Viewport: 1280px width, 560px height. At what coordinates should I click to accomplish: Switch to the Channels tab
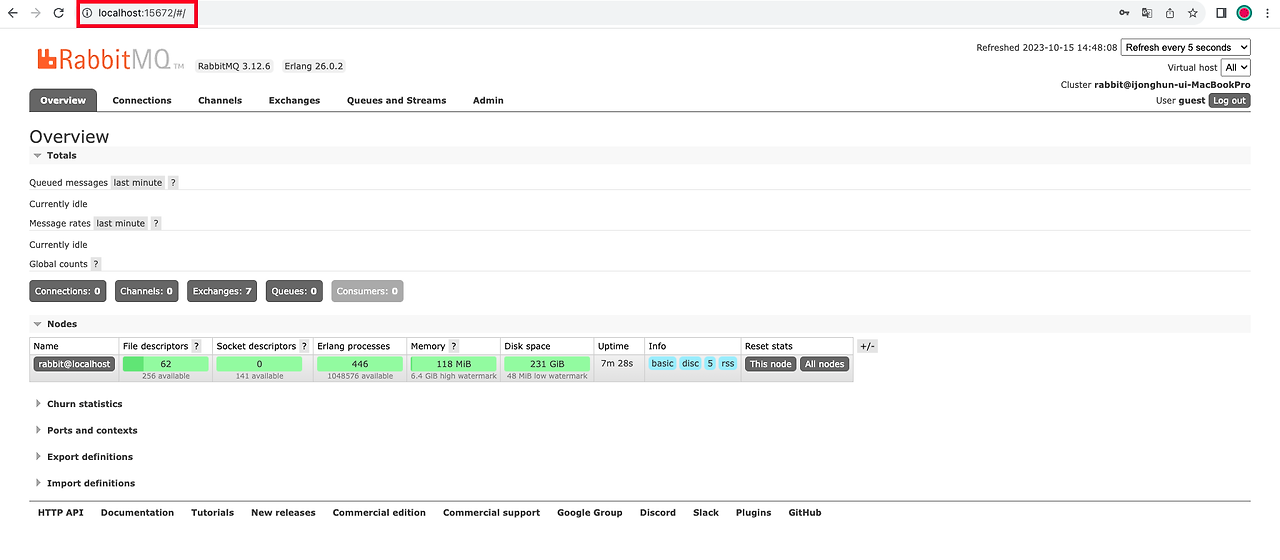(220, 100)
